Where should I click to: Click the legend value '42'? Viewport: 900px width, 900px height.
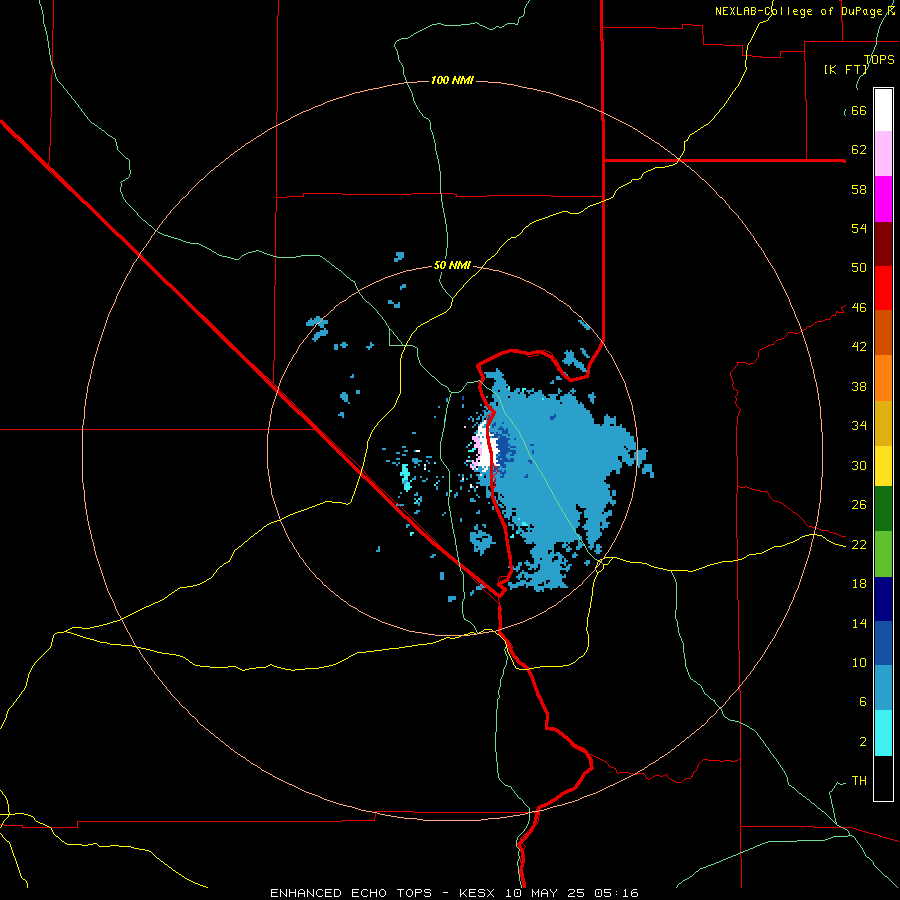[x=859, y=347]
